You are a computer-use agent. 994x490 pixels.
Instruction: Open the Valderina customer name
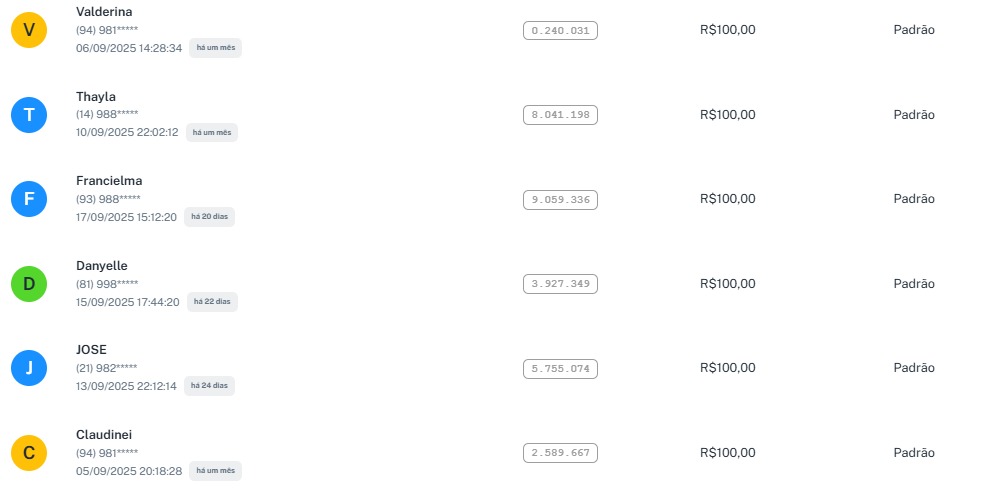coord(104,12)
